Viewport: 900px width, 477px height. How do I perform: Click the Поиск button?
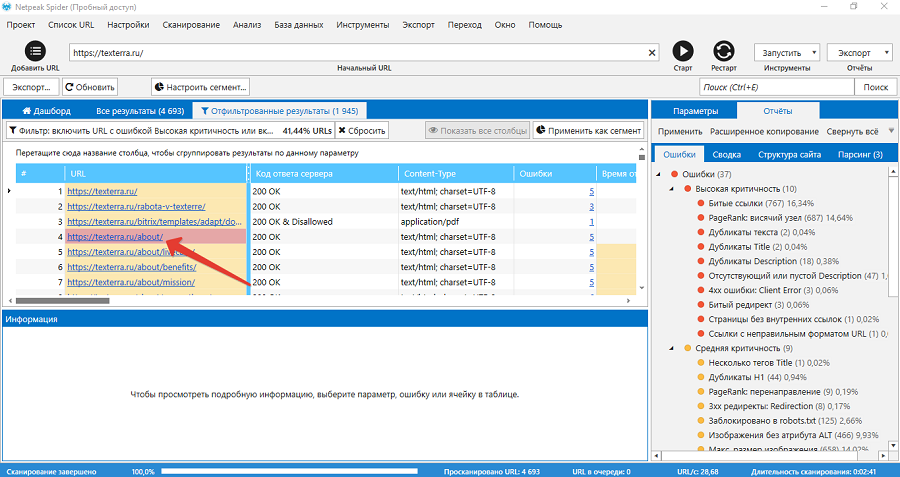(875, 87)
